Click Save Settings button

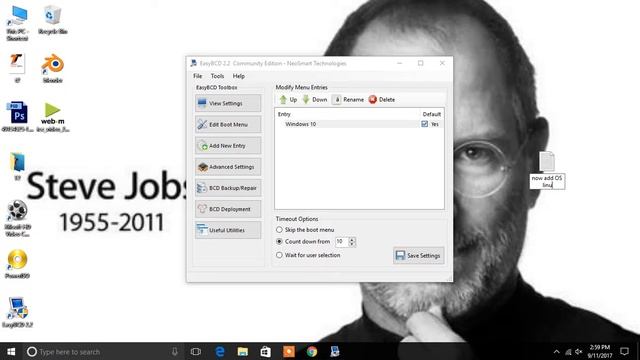coord(418,256)
